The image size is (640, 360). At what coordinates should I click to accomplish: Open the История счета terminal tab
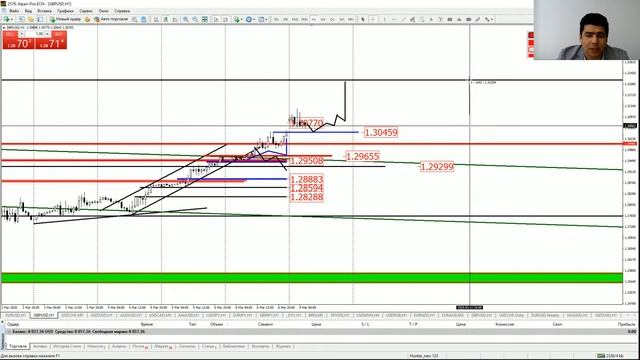(x=67, y=346)
